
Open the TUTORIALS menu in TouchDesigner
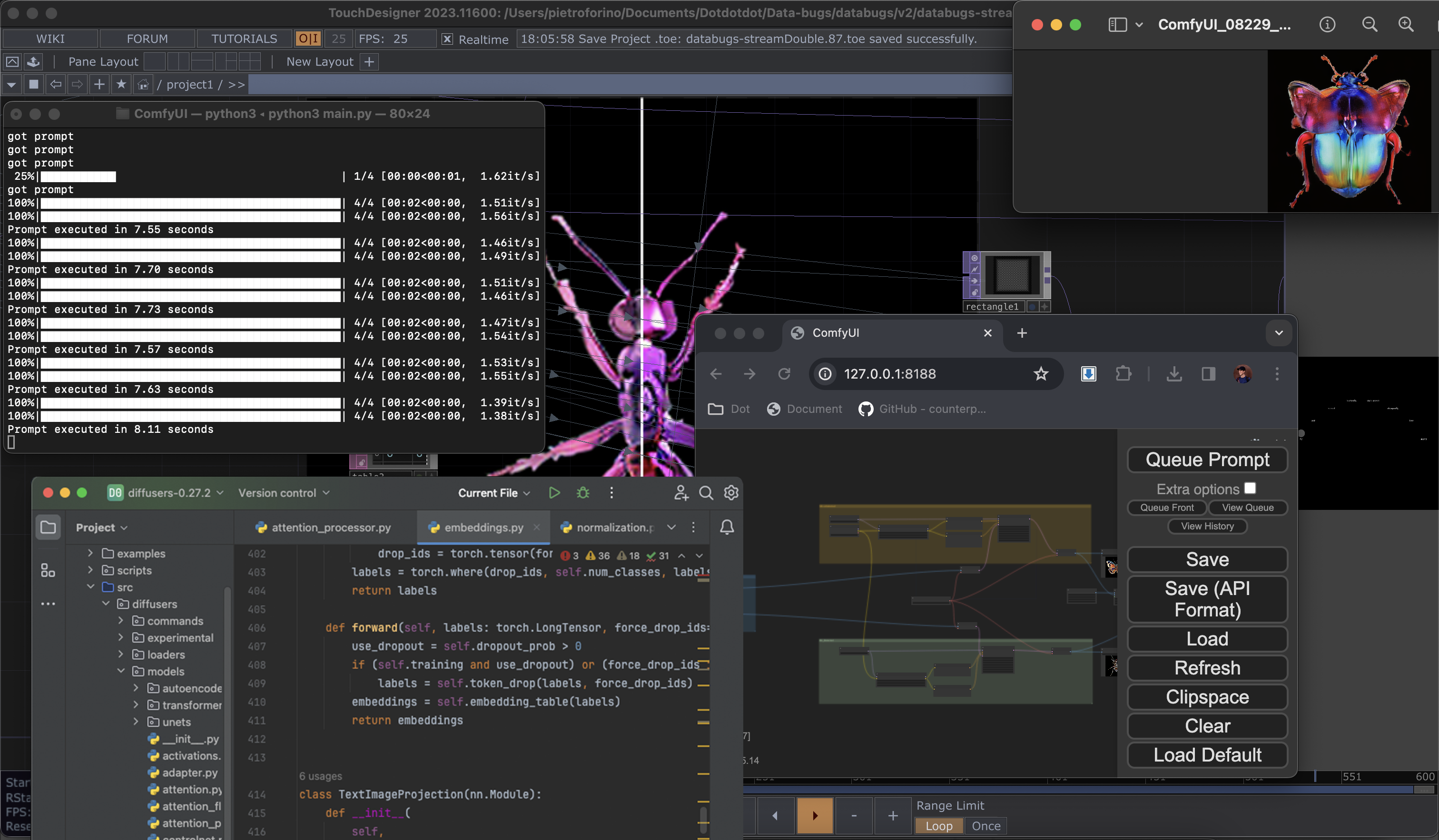(245, 39)
